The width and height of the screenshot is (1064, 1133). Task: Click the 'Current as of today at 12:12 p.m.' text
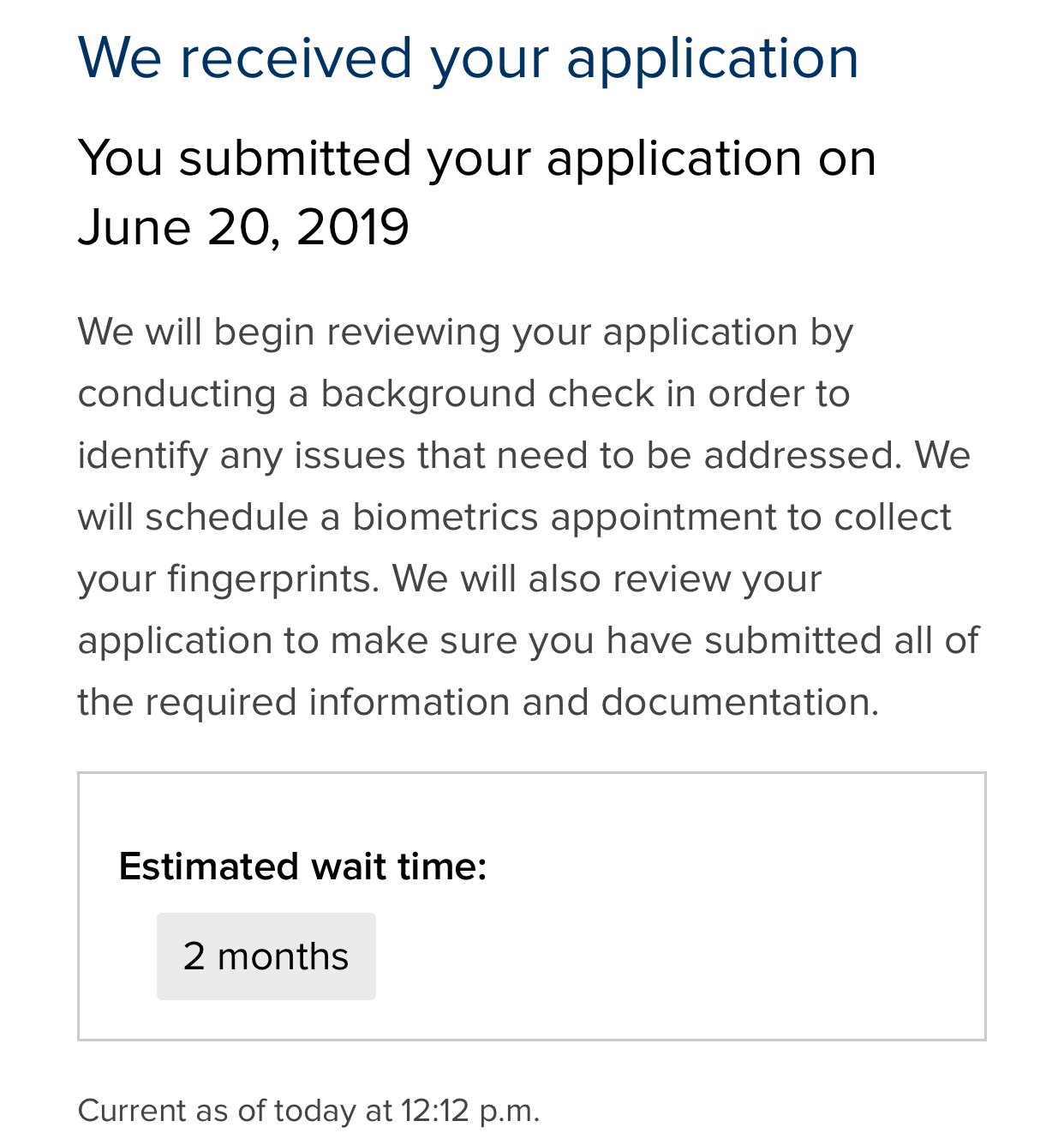point(308,1110)
